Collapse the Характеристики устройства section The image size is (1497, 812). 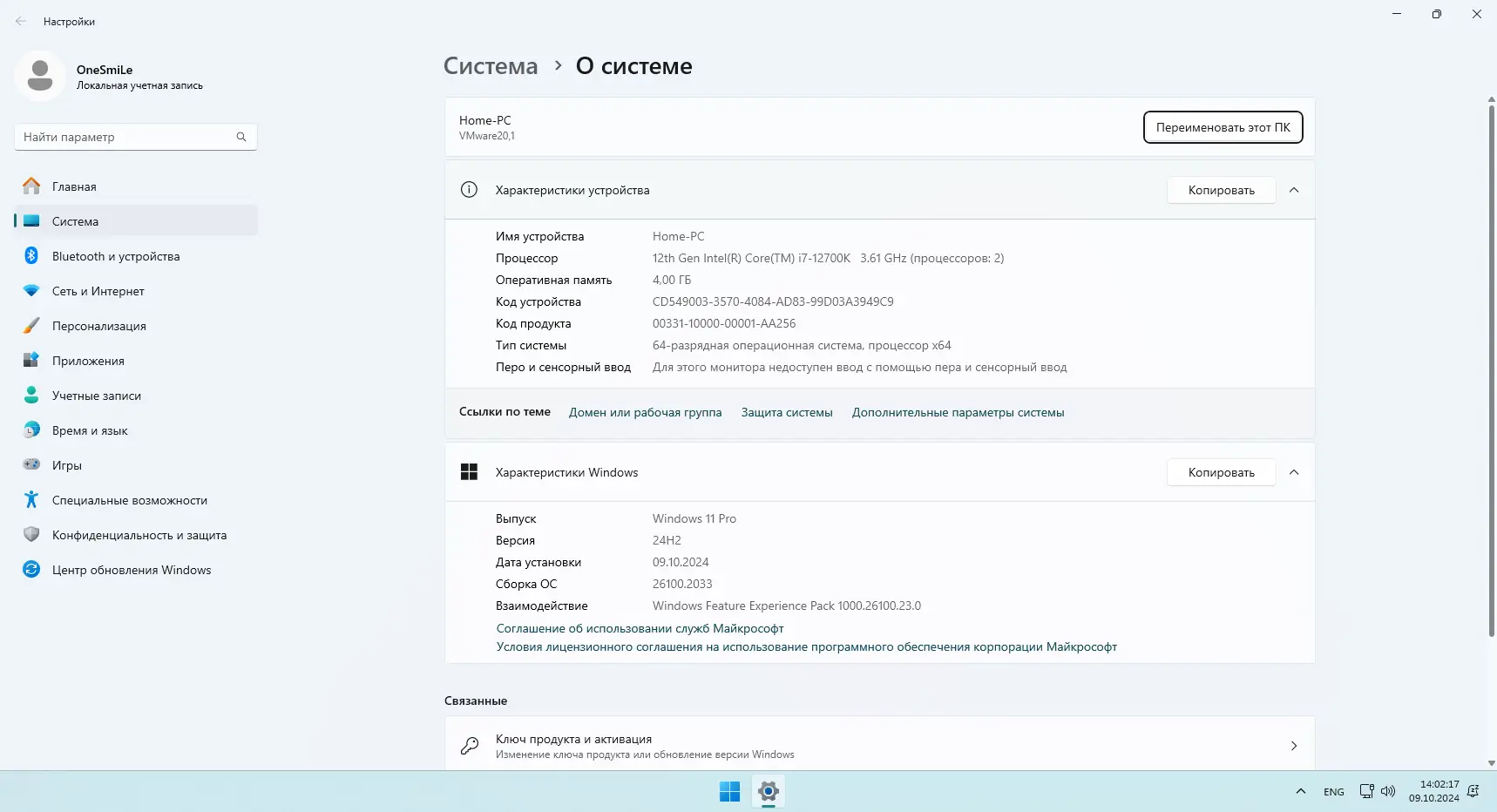tap(1295, 189)
